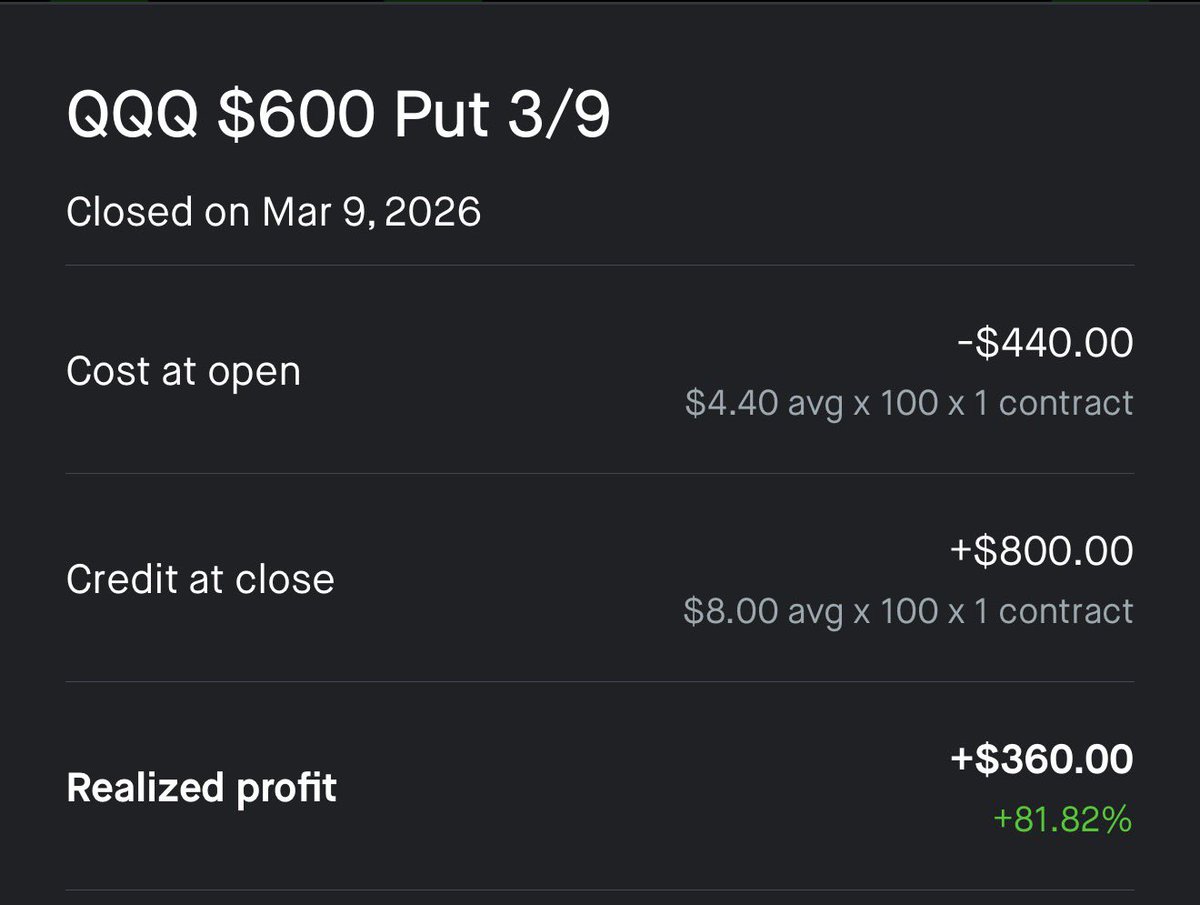Click the $4.40 avg contract breakdown
Viewport: 1200px width, 905px height.
tap(909, 403)
